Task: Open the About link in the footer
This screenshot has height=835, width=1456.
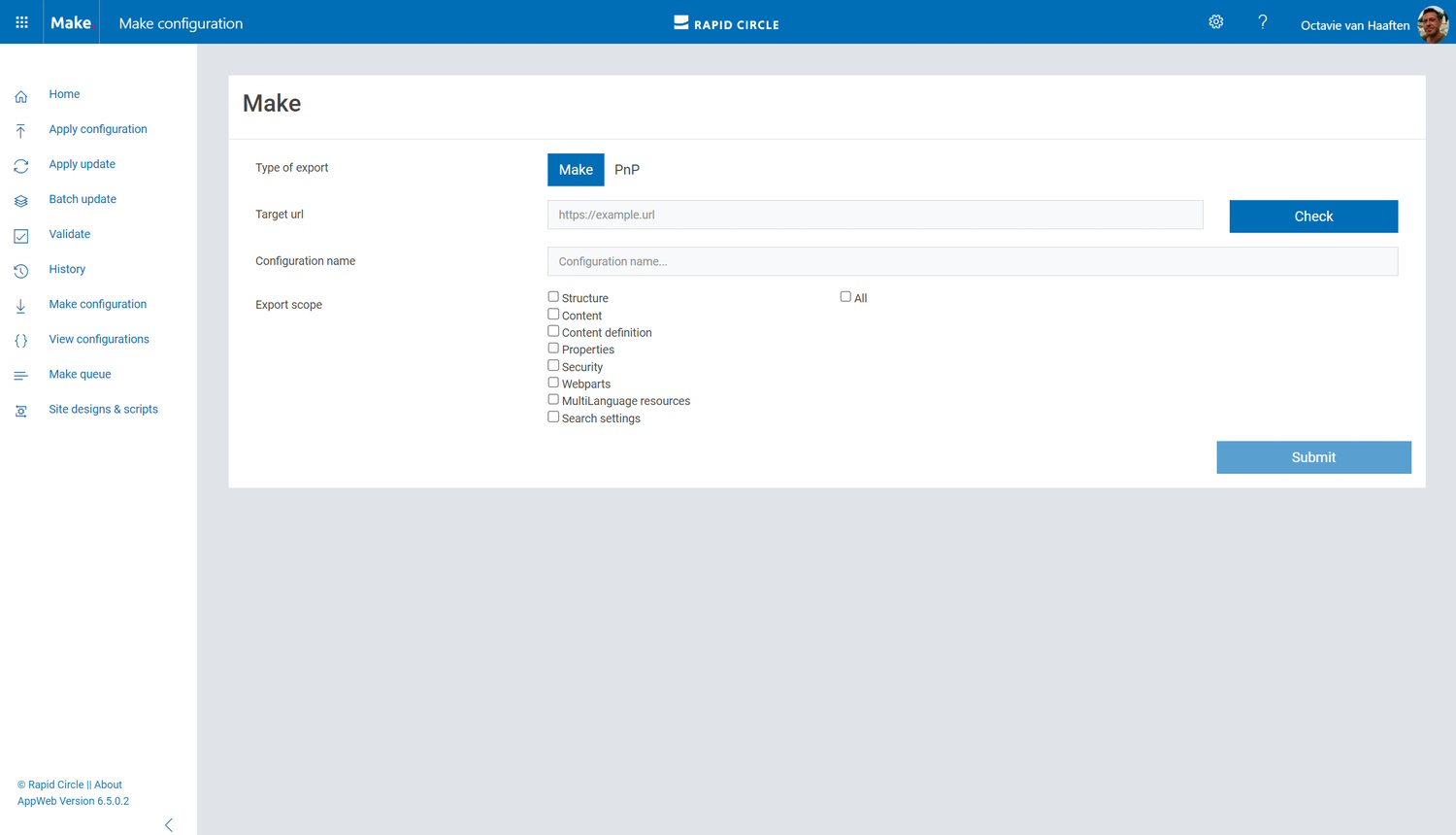Action: click(x=107, y=785)
